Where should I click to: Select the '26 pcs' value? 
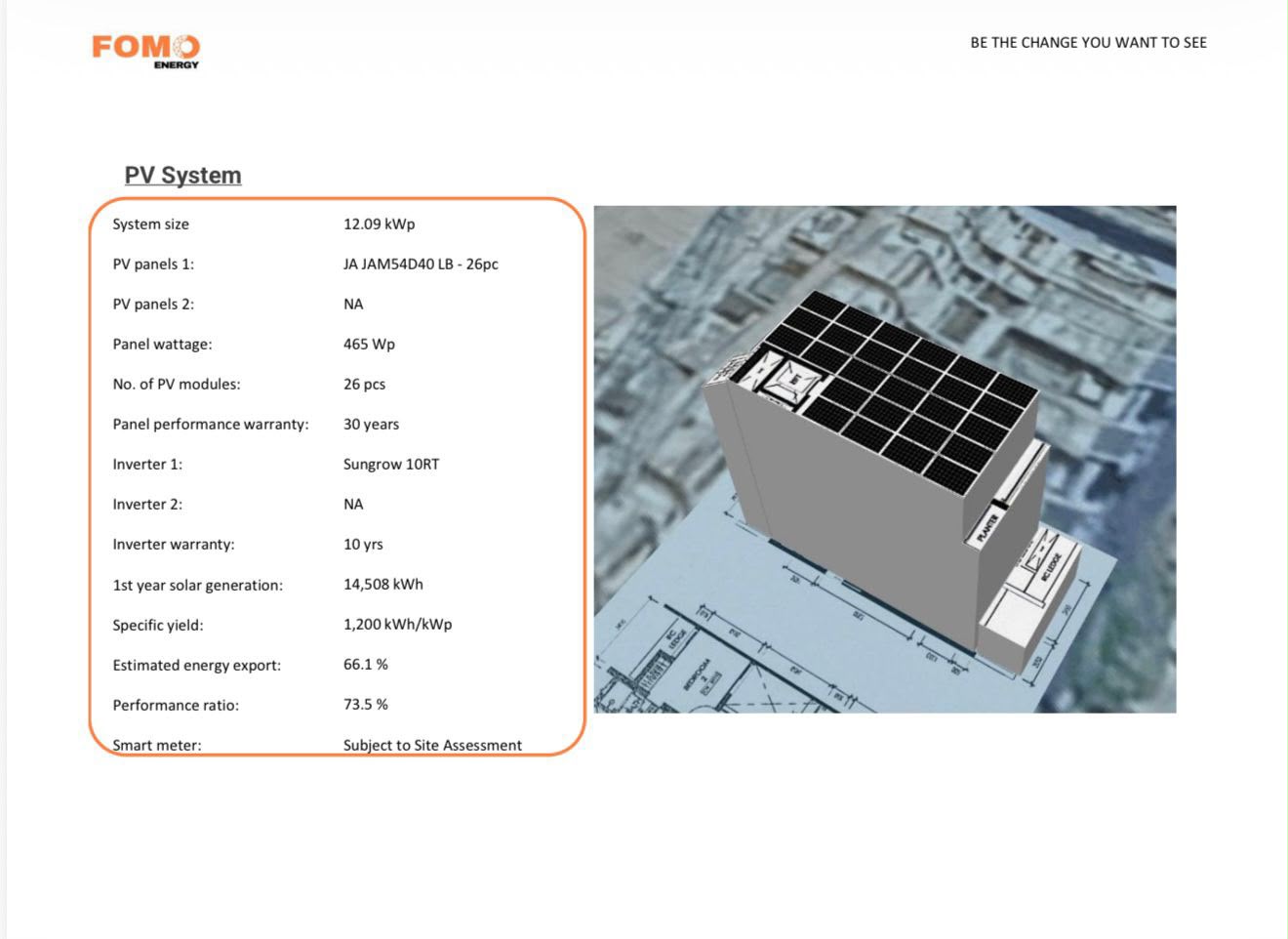pyautogui.click(x=364, y=385)
